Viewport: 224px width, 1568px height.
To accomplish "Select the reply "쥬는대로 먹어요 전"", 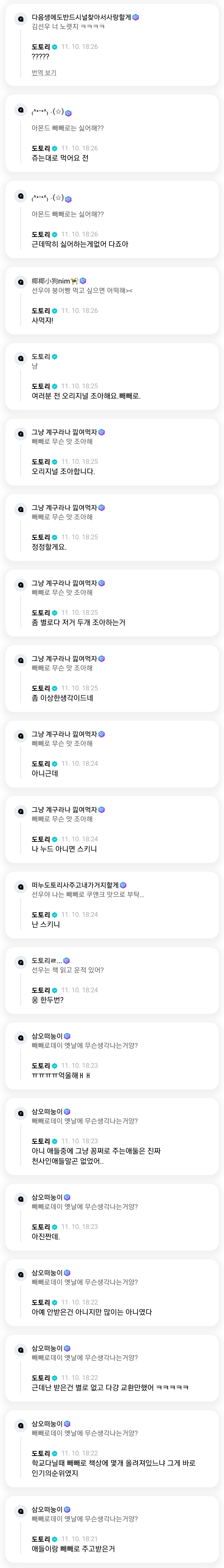I will pos(60,158).
